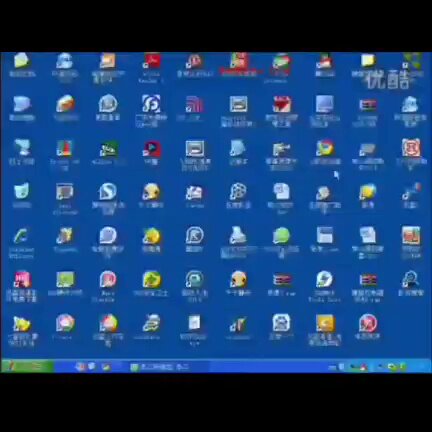Open the red circular icon in bottom row
Screen dimensions: 432x432
pos(368,323)
